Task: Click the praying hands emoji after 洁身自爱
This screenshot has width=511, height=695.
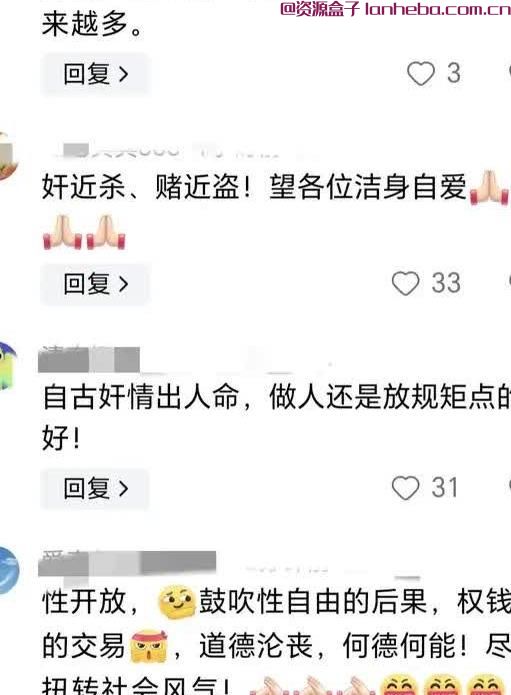Action: tap(489, 188)
